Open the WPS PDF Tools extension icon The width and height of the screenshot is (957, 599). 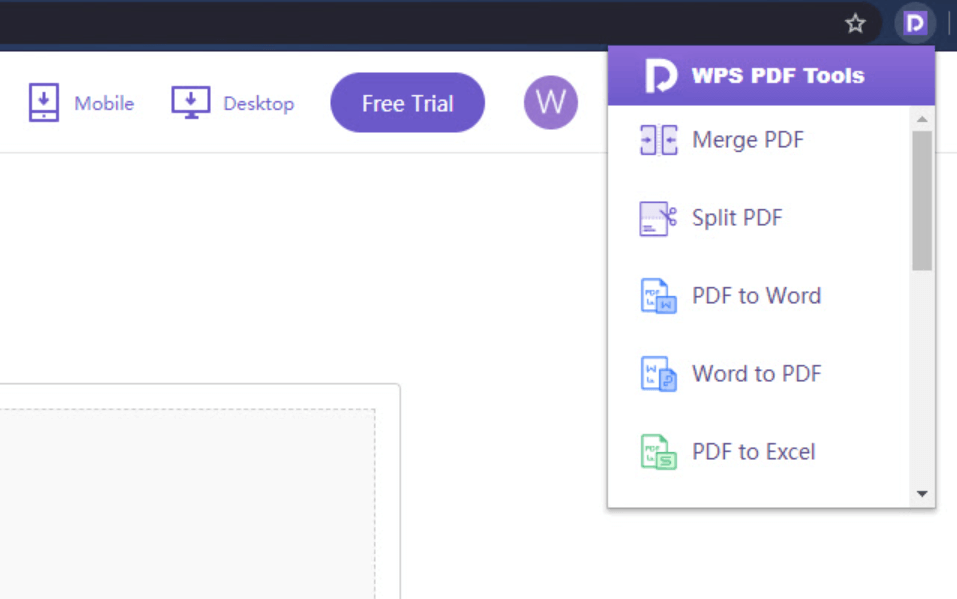914,23
